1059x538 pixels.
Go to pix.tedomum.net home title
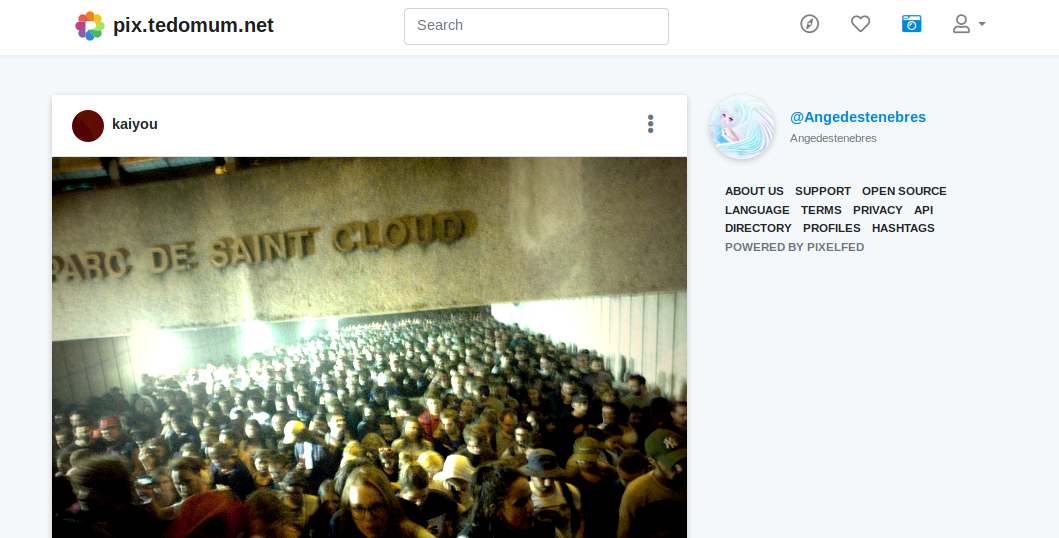193,25
